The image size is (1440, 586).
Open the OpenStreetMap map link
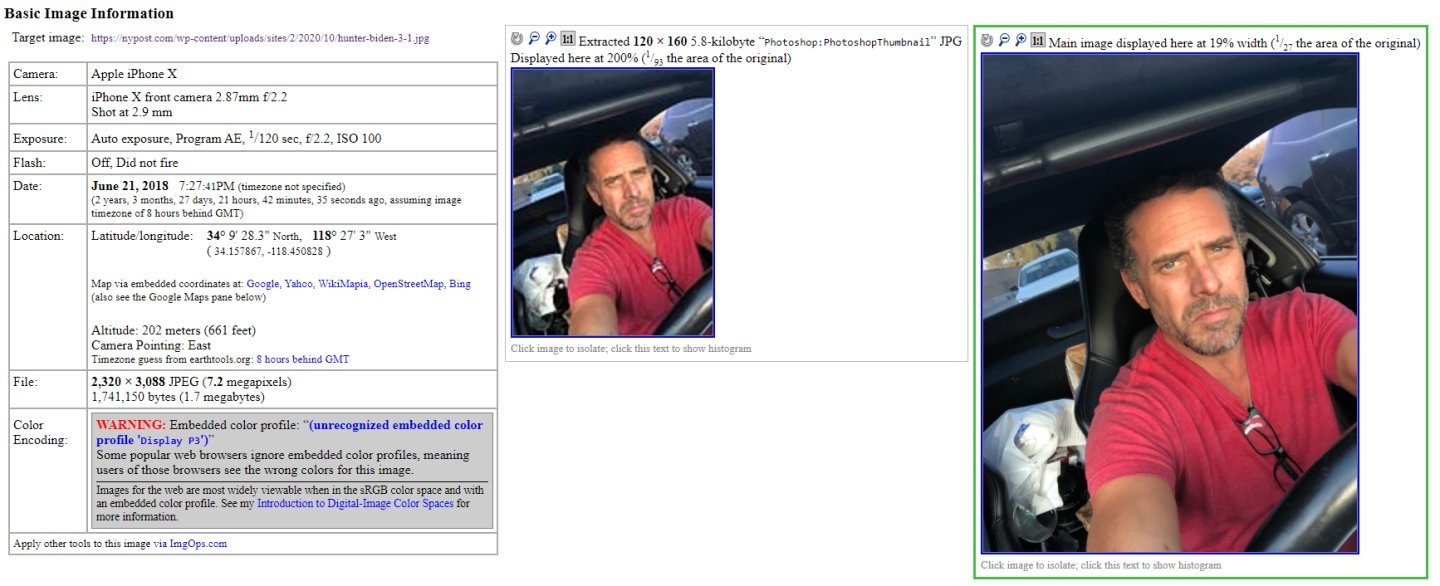point(408,284)
